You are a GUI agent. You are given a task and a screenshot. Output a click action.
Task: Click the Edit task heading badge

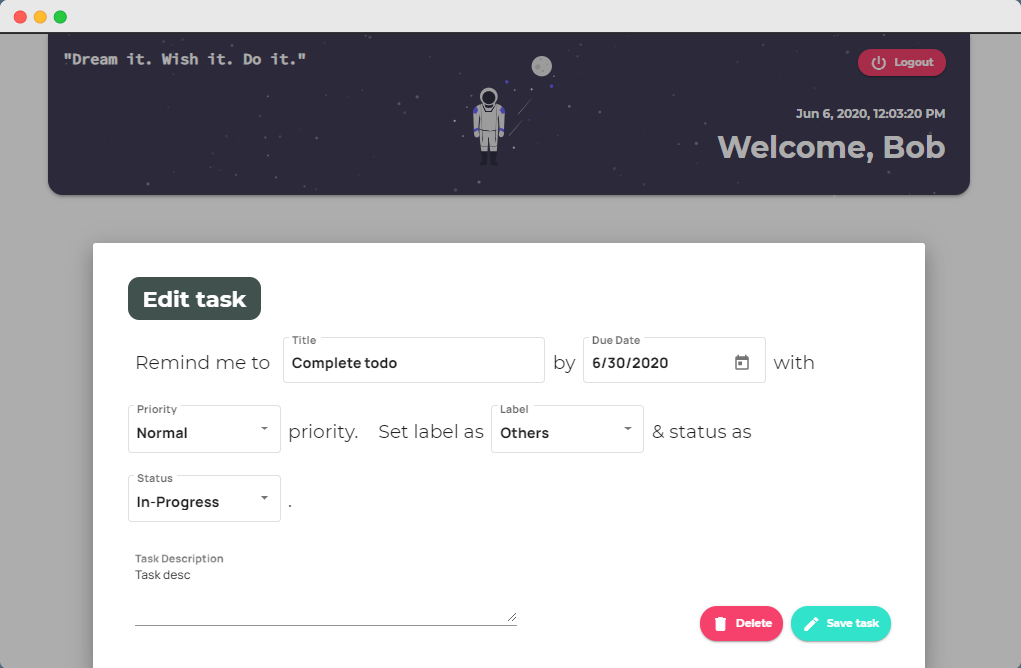[x=194, y=299]
